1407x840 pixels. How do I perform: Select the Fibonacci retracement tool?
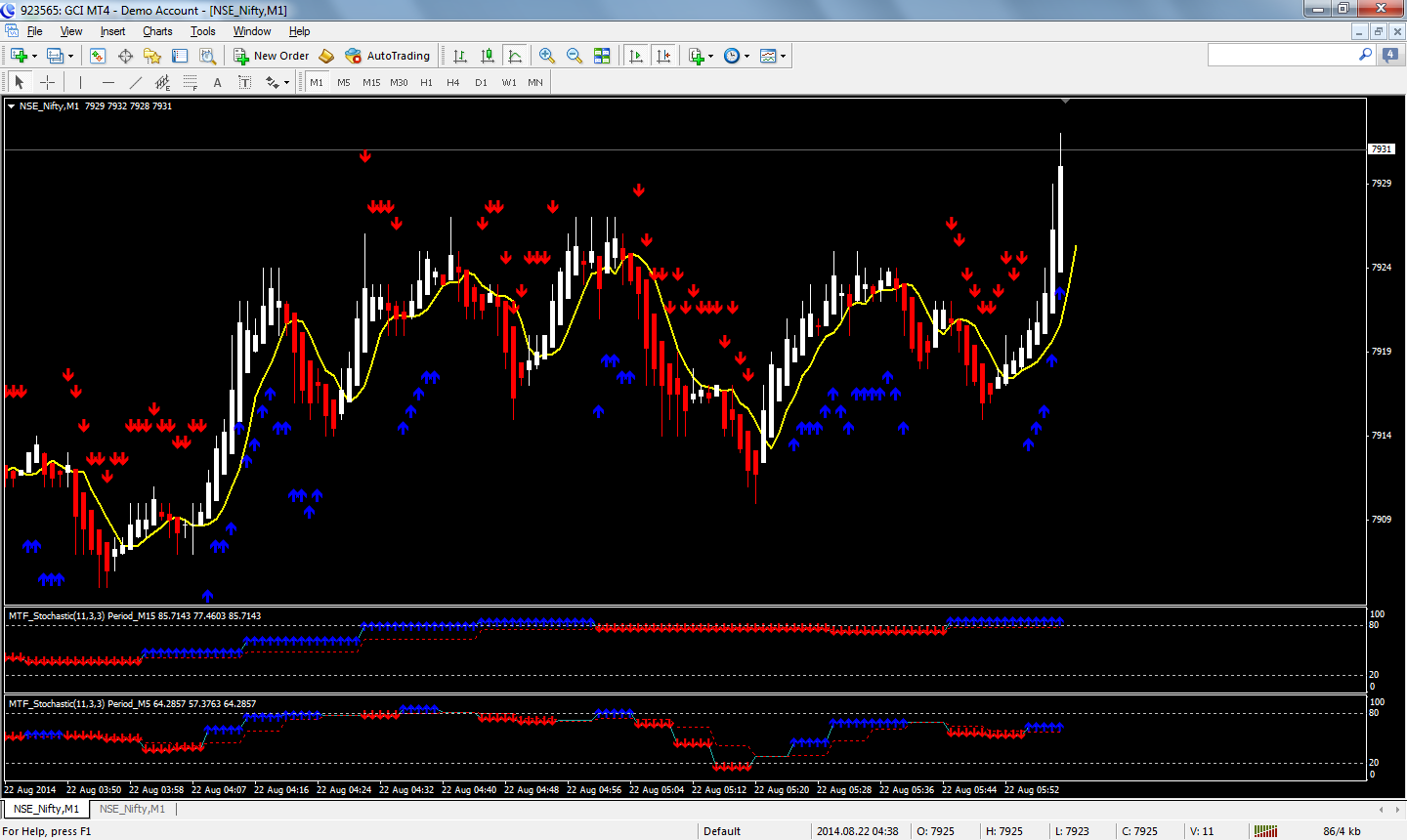pos(191,82)
